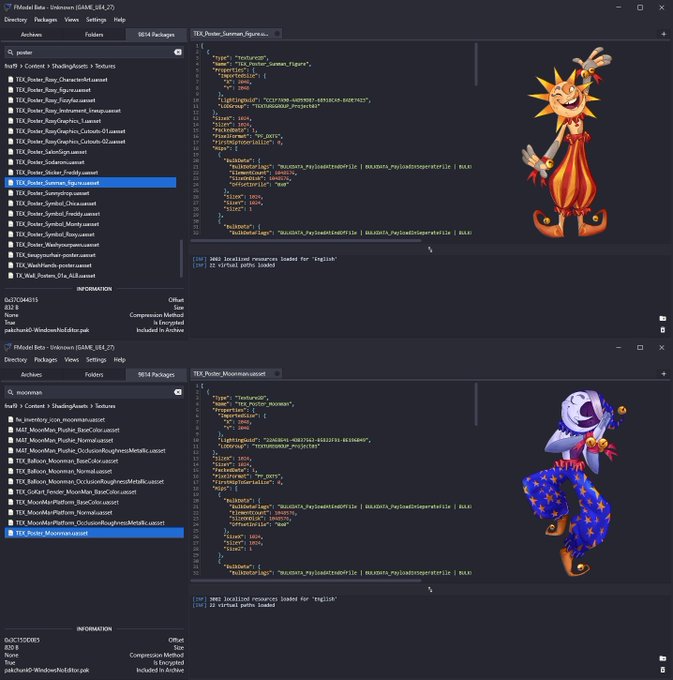673x680 pixels.
Task: Go to ShadingAssets breadcrumb in Moonman window
Action: [70, 406]
